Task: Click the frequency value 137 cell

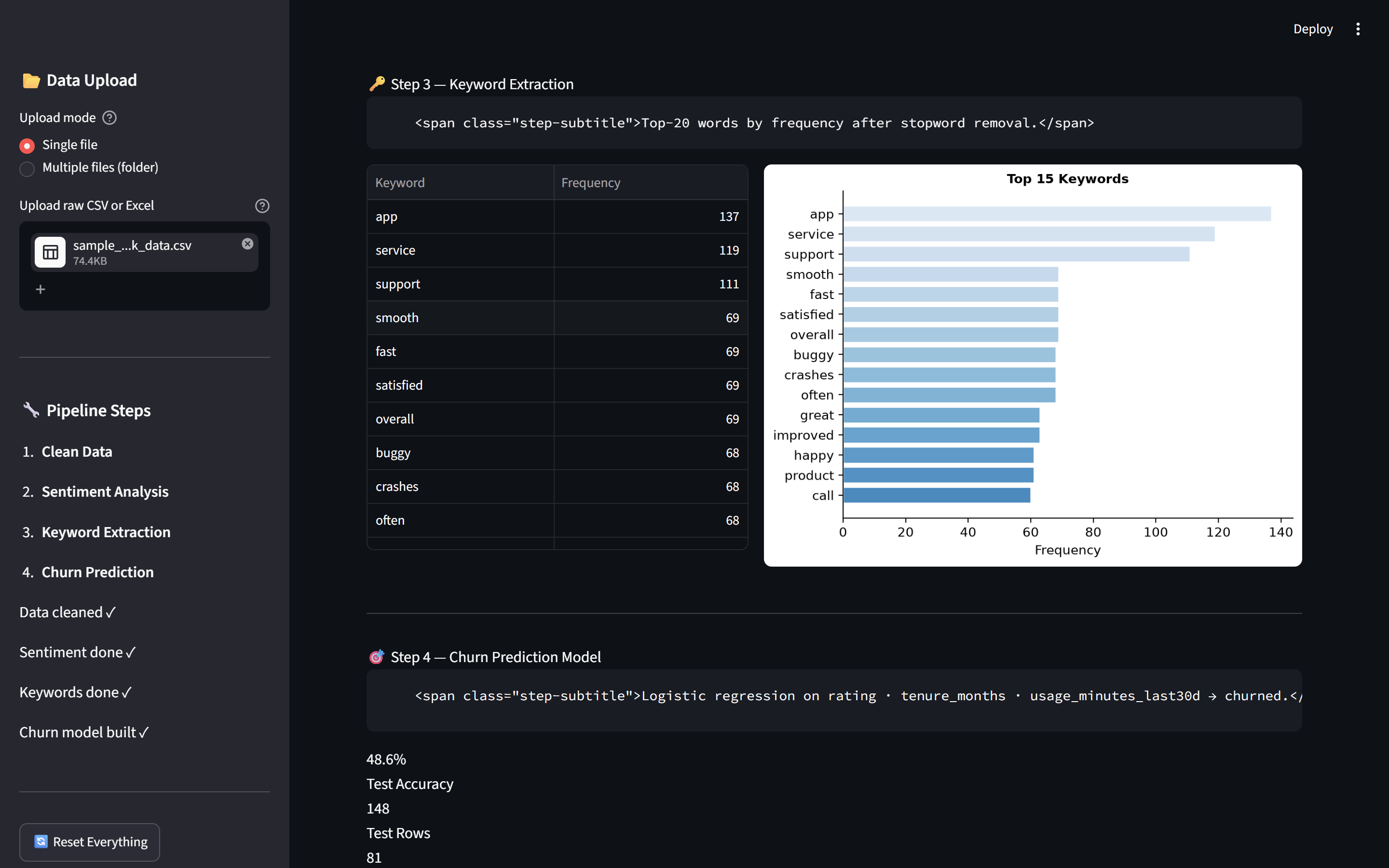Action: (x=651, y=217)
